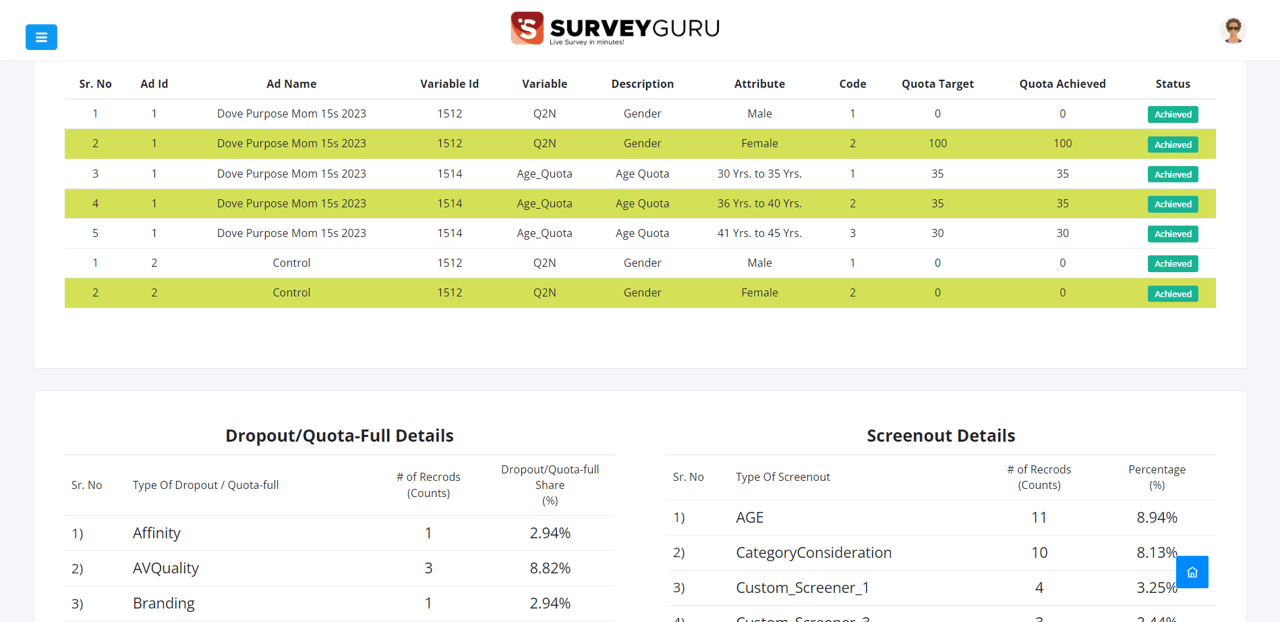Viewport: 1280px width, 622px height.
Task: Click the Ad Name column header
Action: click(x=291, y=84)
